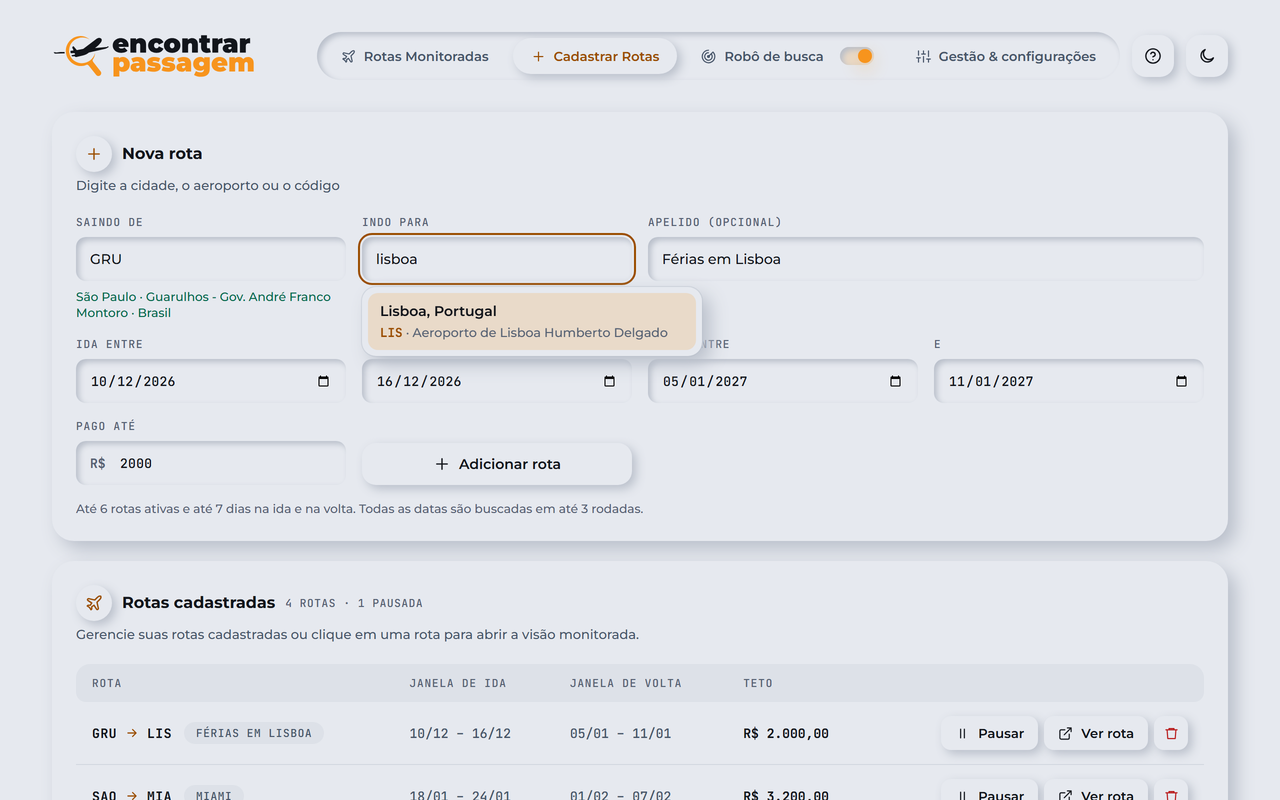Open calendar picker for 10/12/2026 date
Image resolution: width=1280 pixels, height=800 pixels.
pos(323,381)
